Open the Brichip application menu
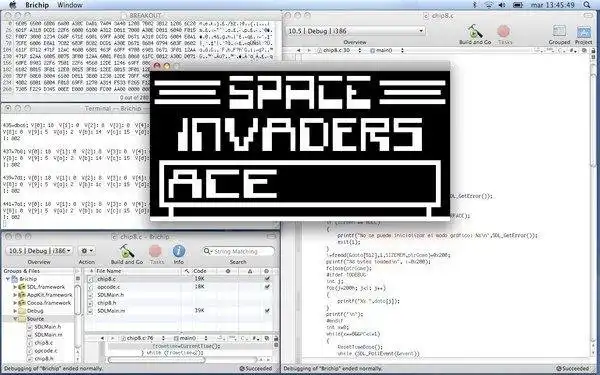The image size is (600, 375). [x=37, y=5]
